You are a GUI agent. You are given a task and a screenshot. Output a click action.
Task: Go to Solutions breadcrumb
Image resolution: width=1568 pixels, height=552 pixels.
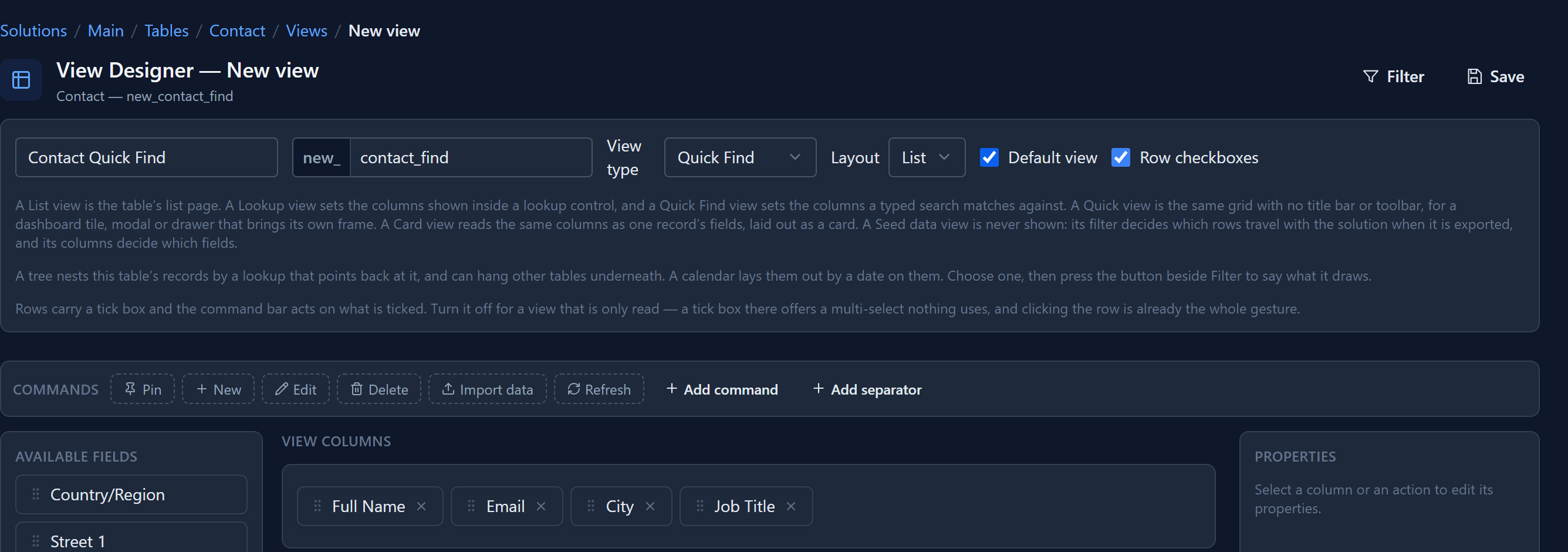tap(33, 31)
